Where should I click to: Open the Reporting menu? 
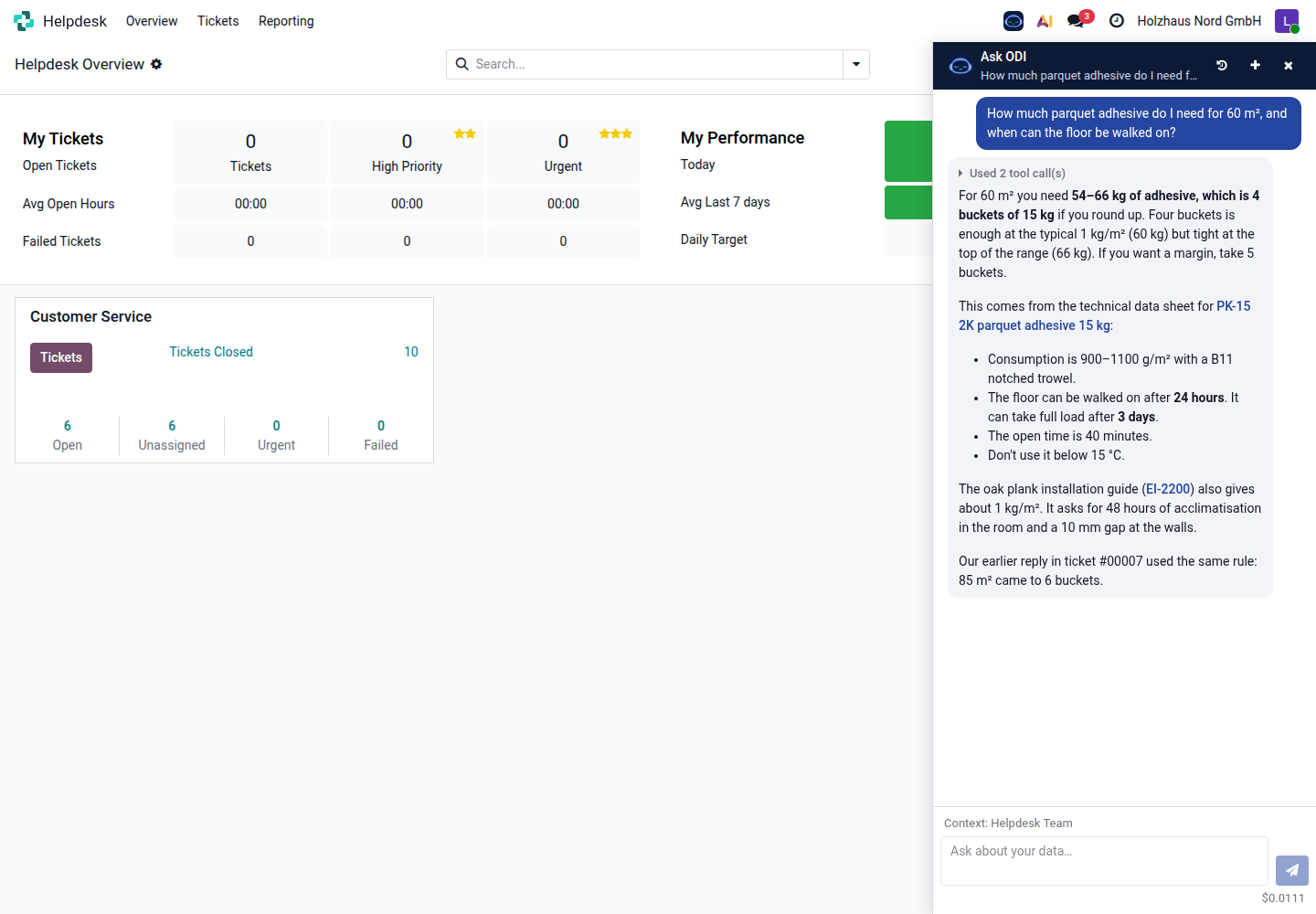(x=286, y=21)
